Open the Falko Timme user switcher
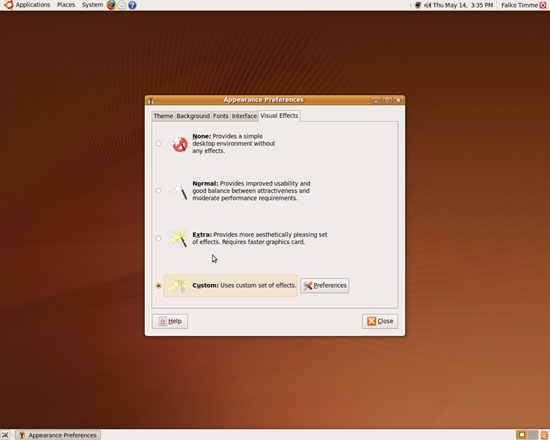Image resolution: width=550 pixels, height=440 pixels. (519, 5)
